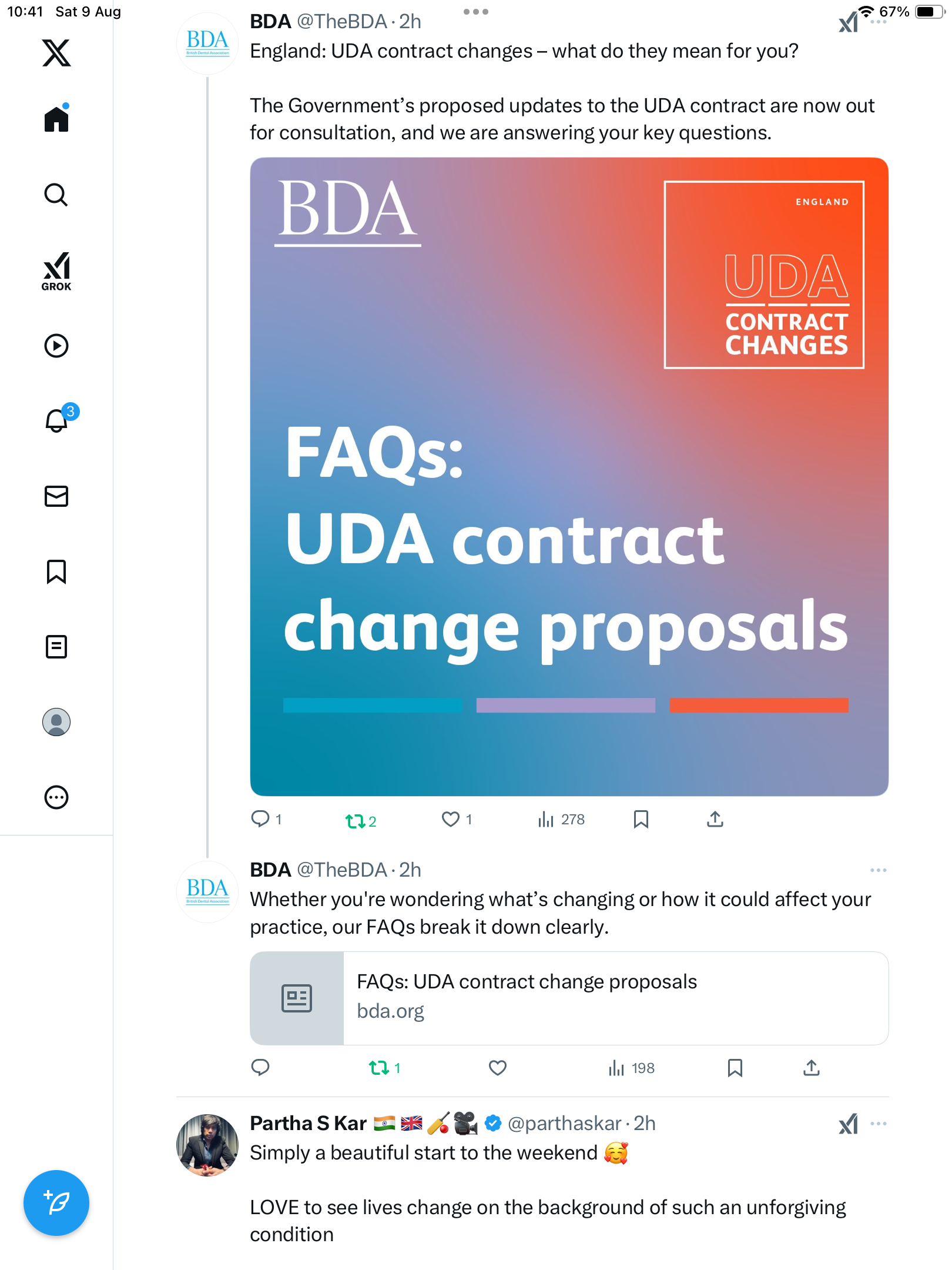Tap the compose new post button
Screen dimensions: 952x1270
[x=56, y=1203]
